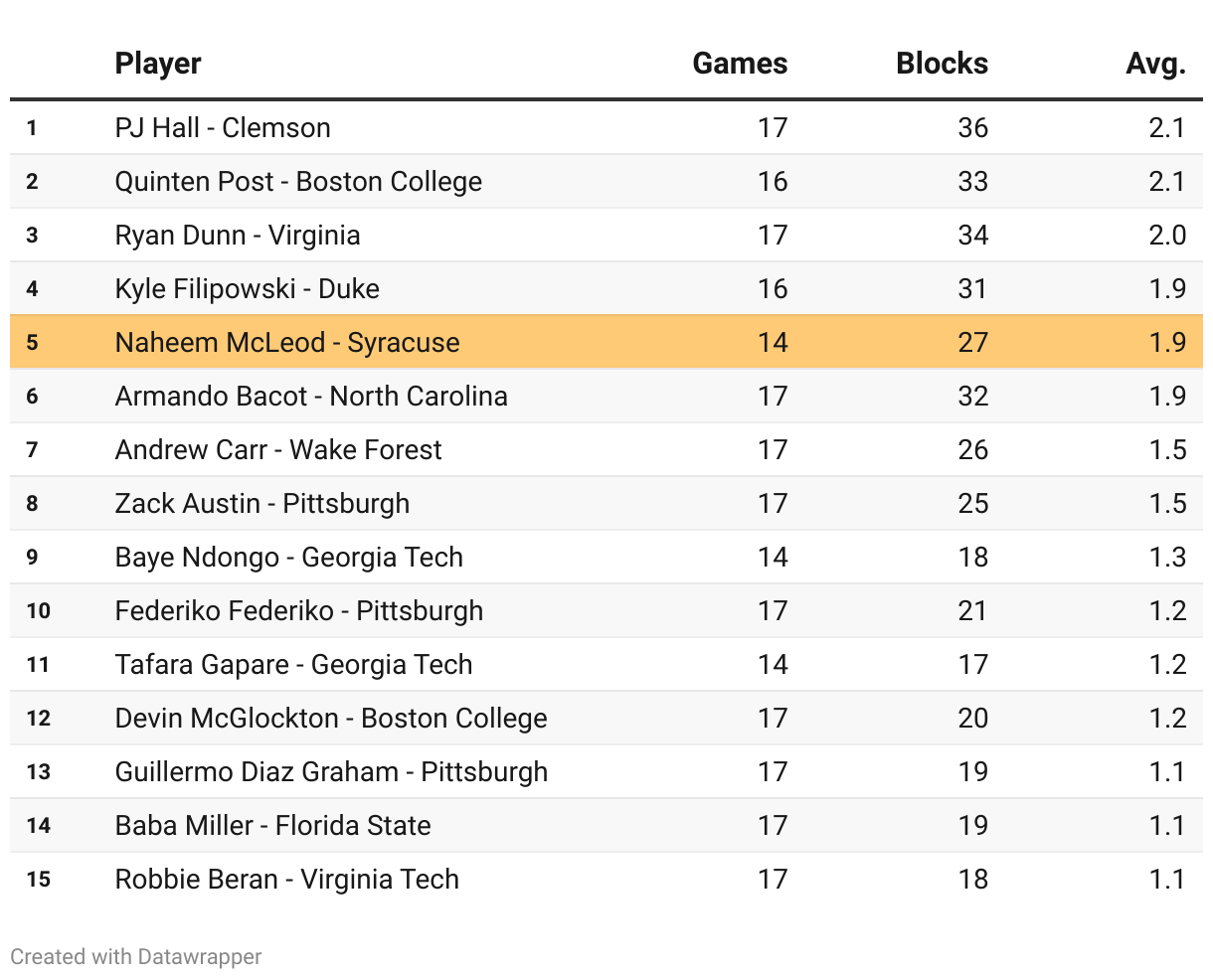The width and height of the screenshot is (1213, 980).
Task: Select highlighted Naheem McLeod - Syracuse row
Action: tap(287, 343)
